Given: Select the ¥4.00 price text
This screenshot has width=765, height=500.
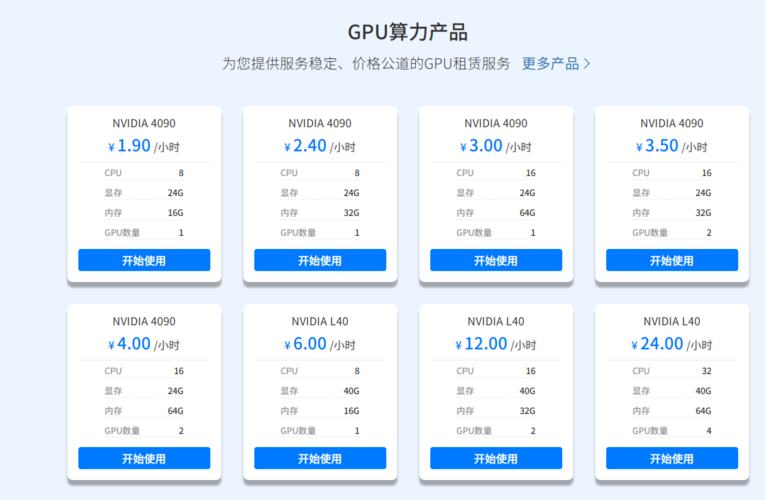Looking at the screenshot, I should (x=129, y=344).
